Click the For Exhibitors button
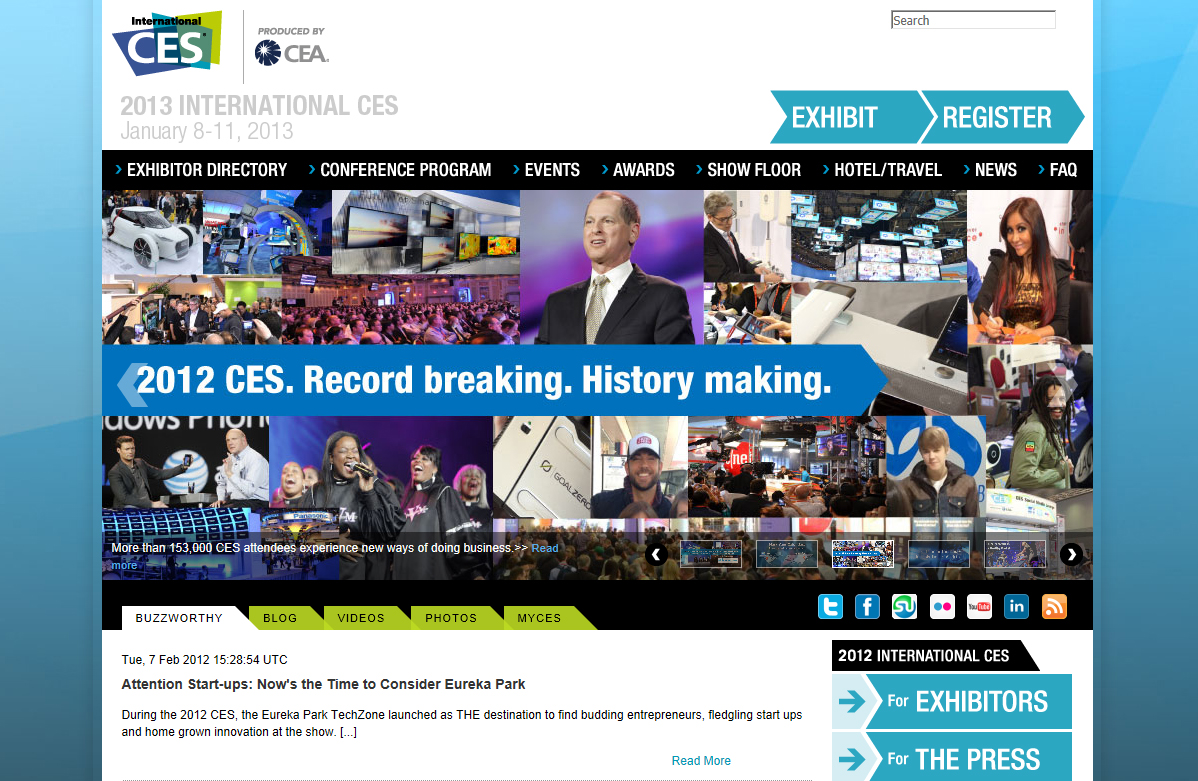The height and width of the screenshot is (781, 1198). (952, 702)
